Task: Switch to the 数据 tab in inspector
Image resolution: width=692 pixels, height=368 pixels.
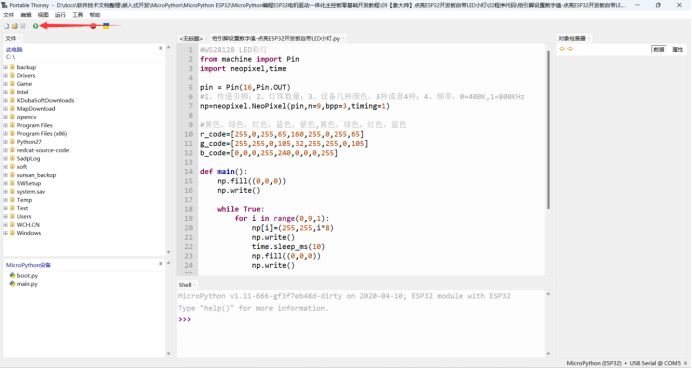Action: (659, 49)
